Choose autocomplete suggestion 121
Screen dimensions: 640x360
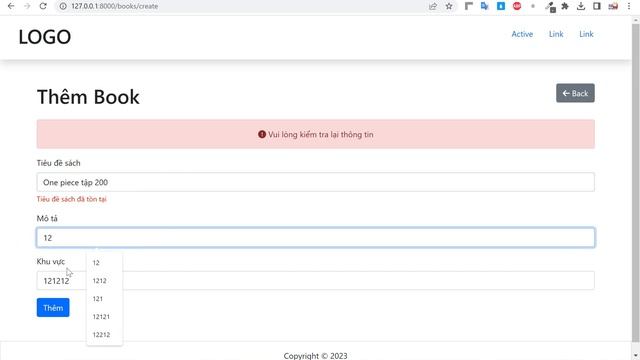pos(104,298)
